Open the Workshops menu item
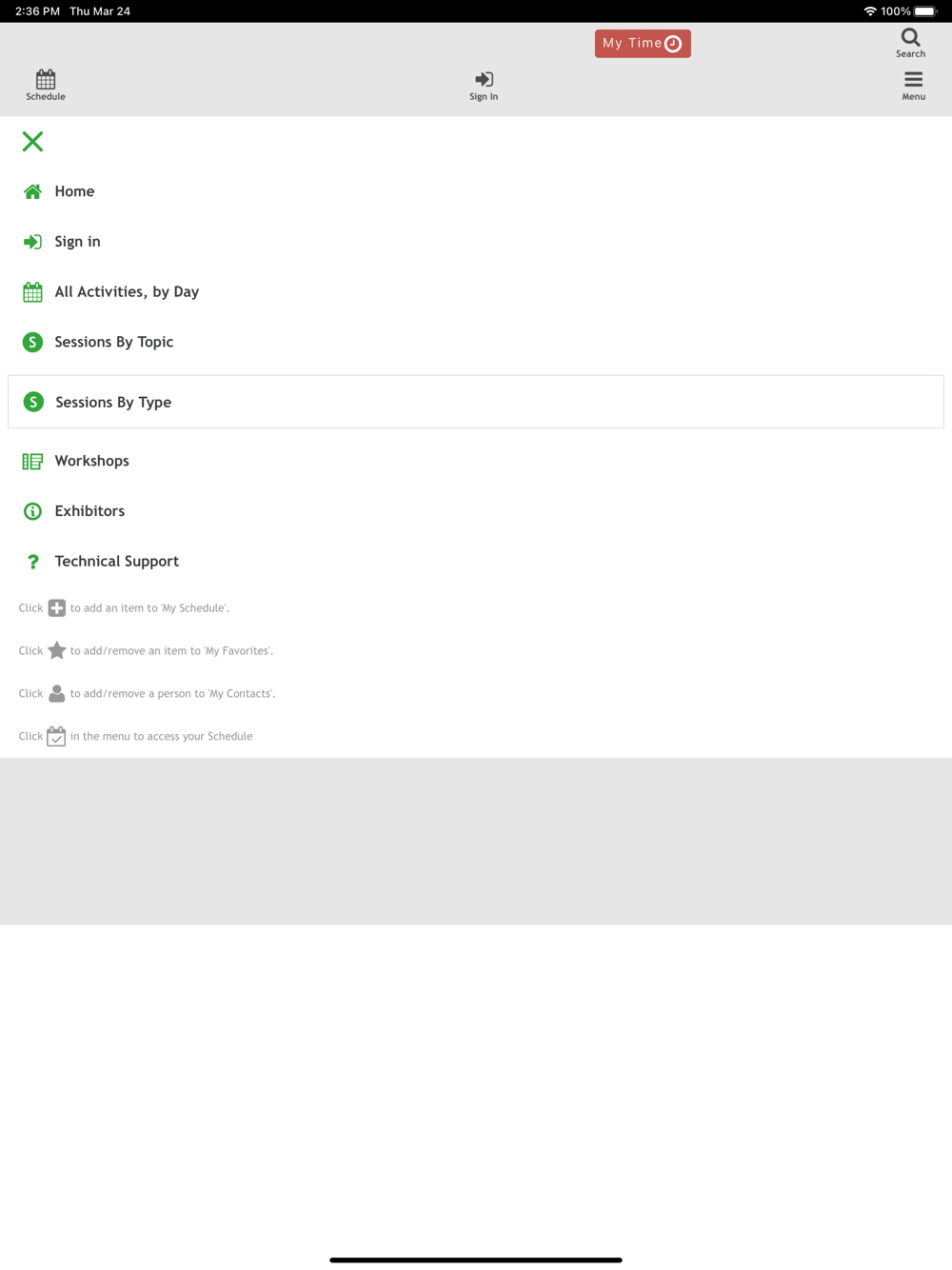Screen dimensions: 952x1270 pyautogui.click(x=91, y=461)
